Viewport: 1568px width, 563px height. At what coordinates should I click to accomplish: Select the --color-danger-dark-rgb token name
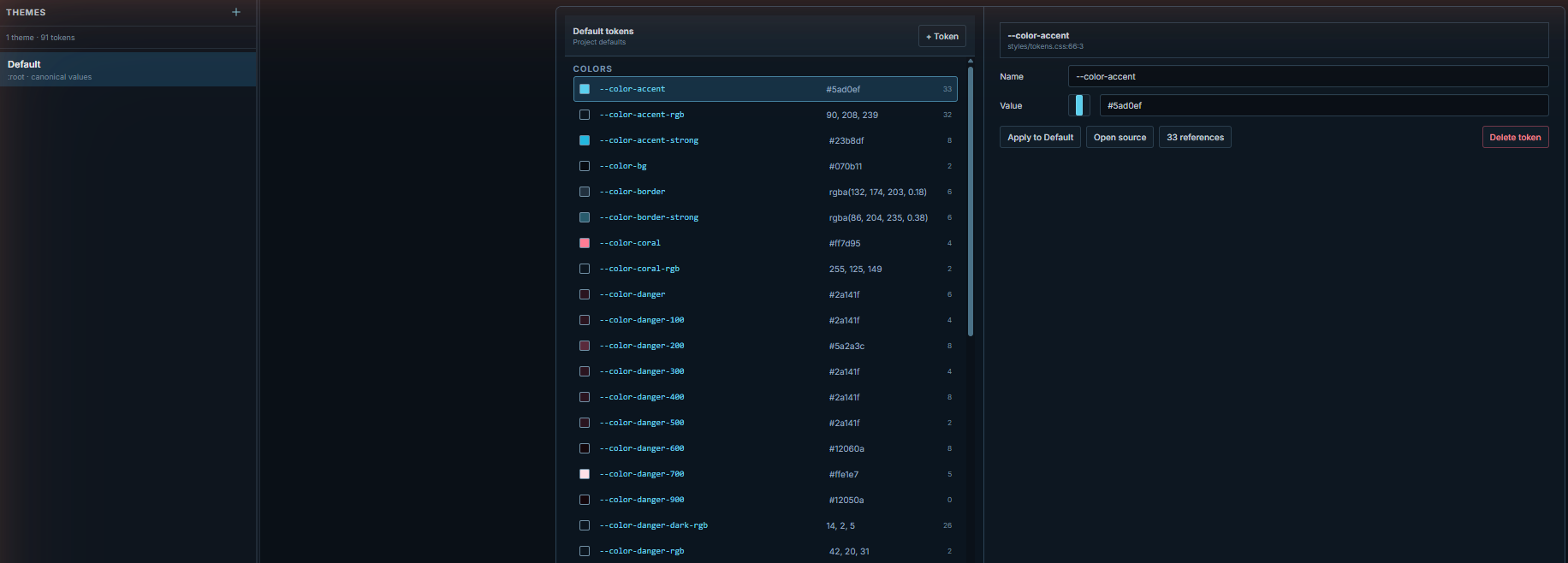(654, 525)
